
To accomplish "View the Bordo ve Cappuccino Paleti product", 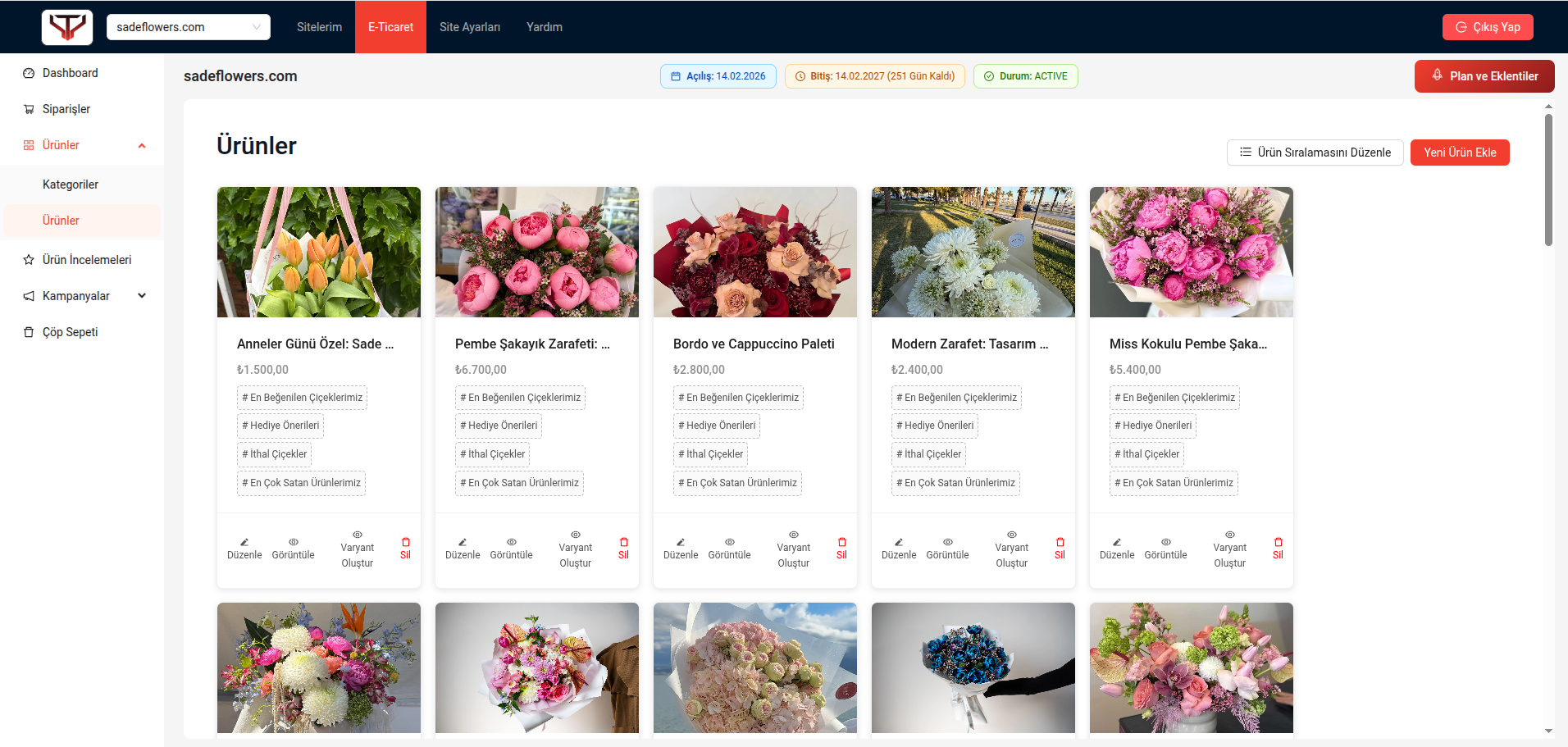I will point(730,549).
